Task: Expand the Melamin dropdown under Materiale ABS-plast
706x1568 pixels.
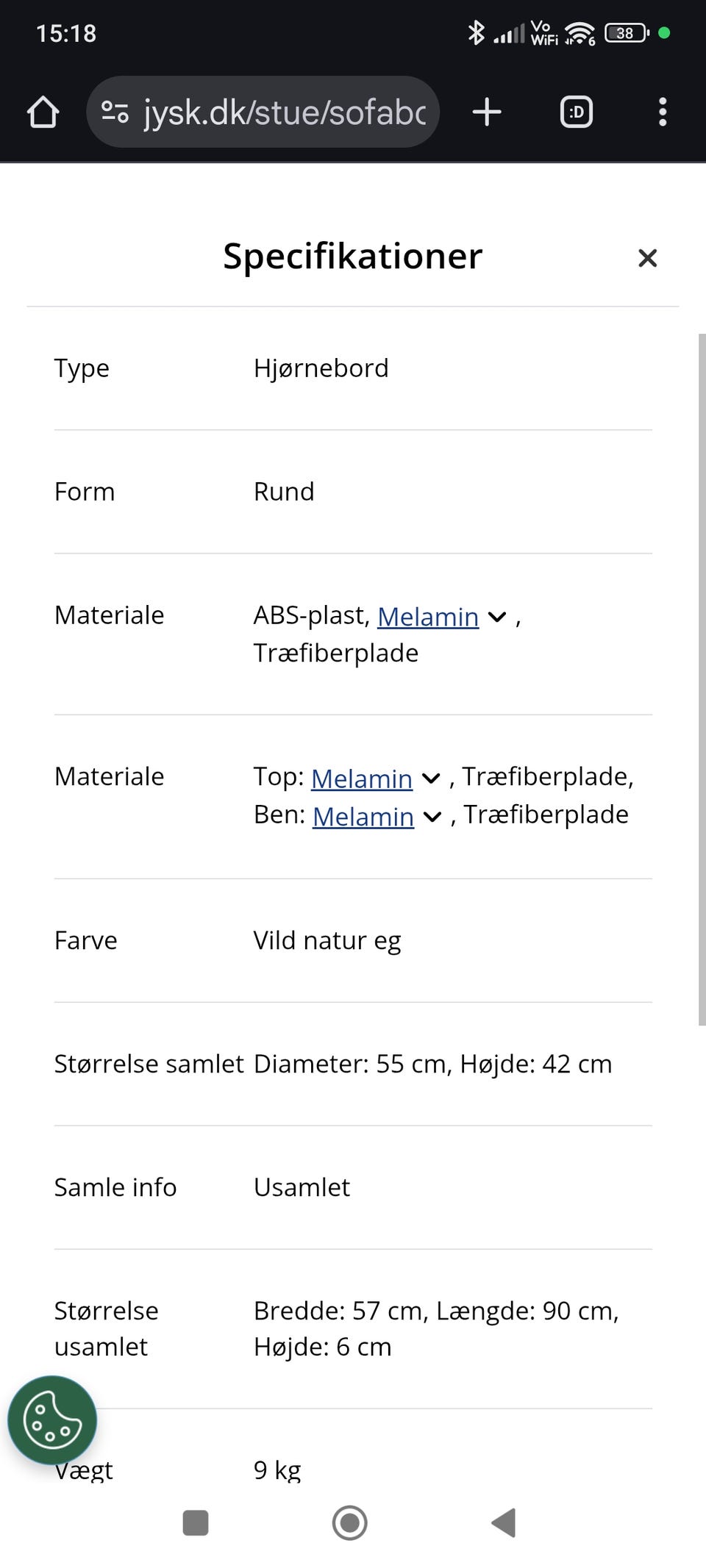Action: coord(496,617)
